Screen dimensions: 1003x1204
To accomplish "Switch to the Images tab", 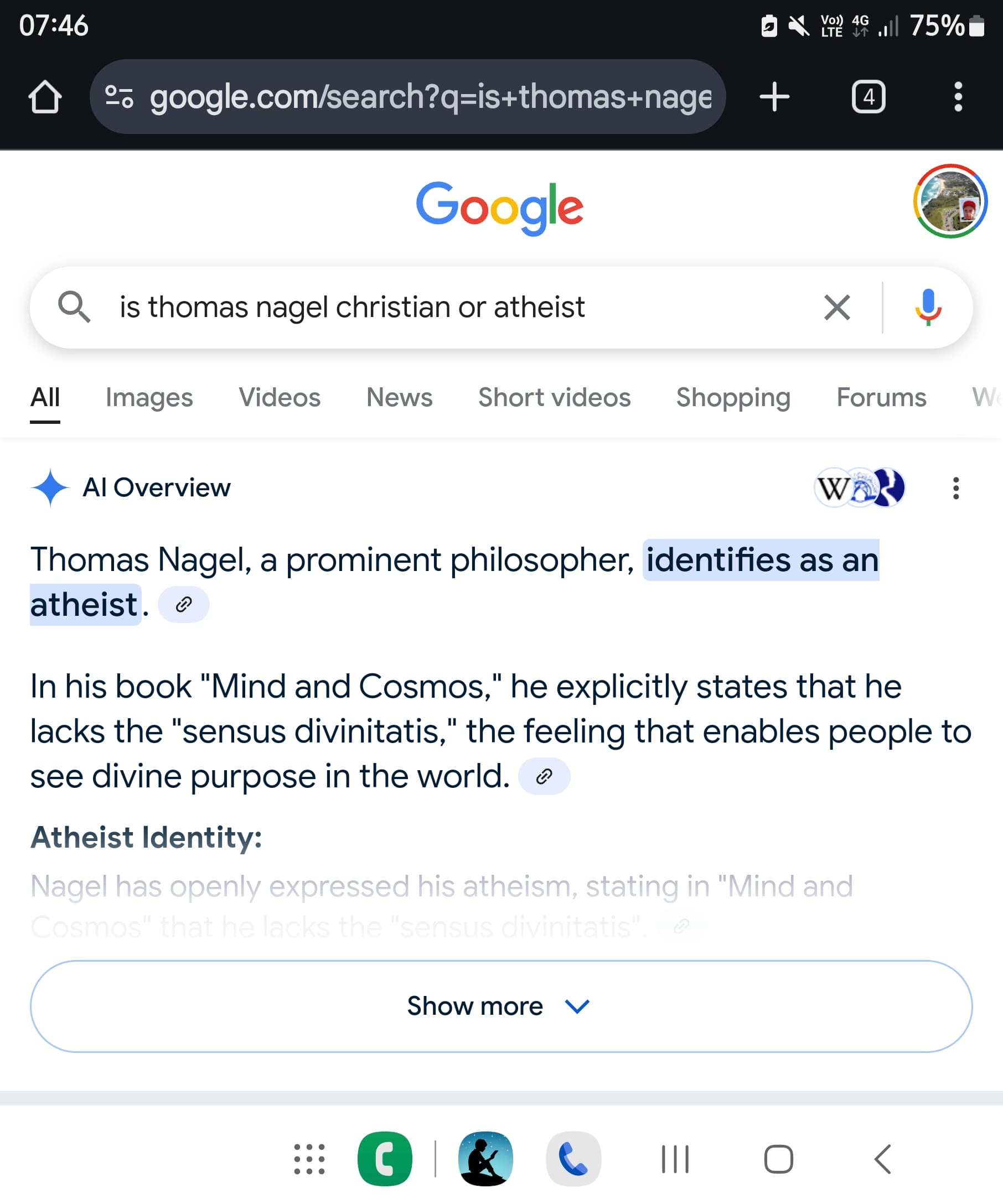I will (x=149, y=397).
